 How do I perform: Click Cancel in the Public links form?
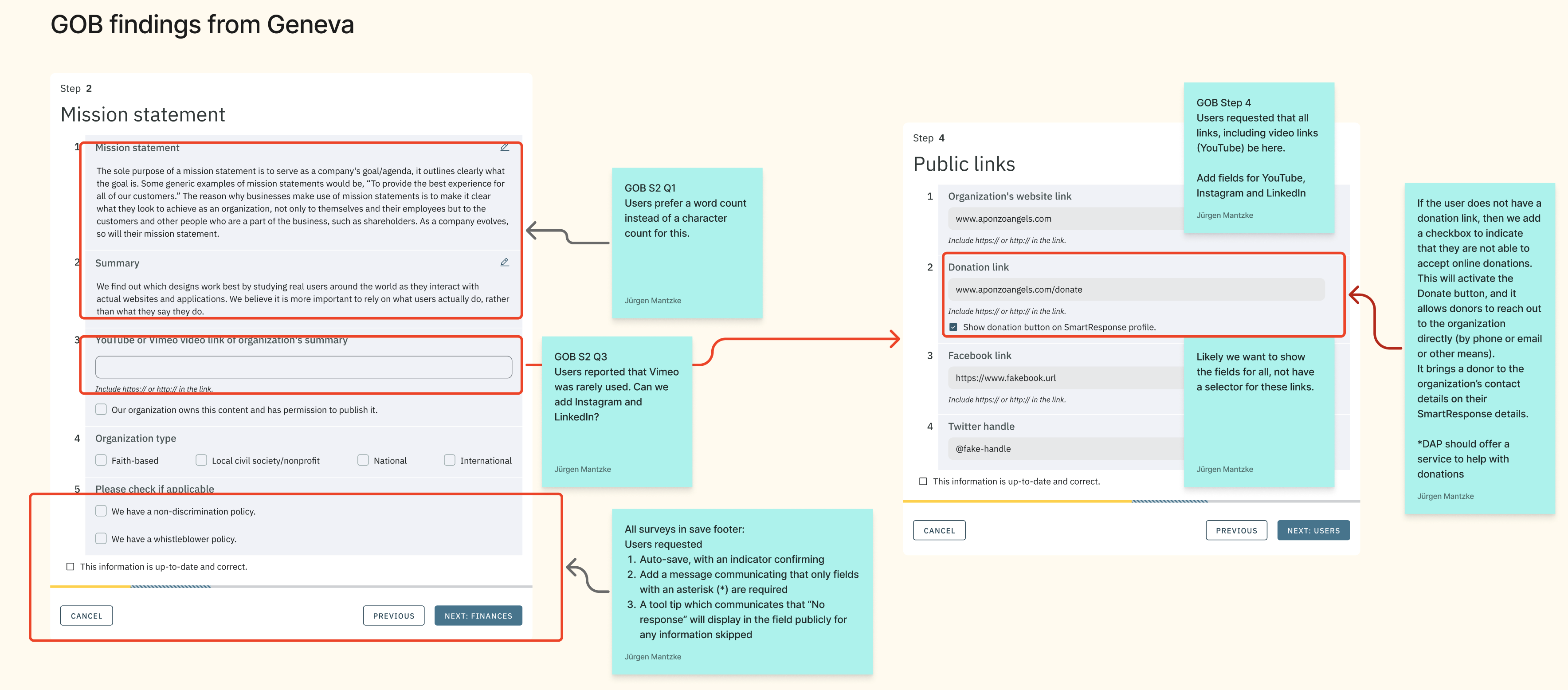[x=939, y=530]
